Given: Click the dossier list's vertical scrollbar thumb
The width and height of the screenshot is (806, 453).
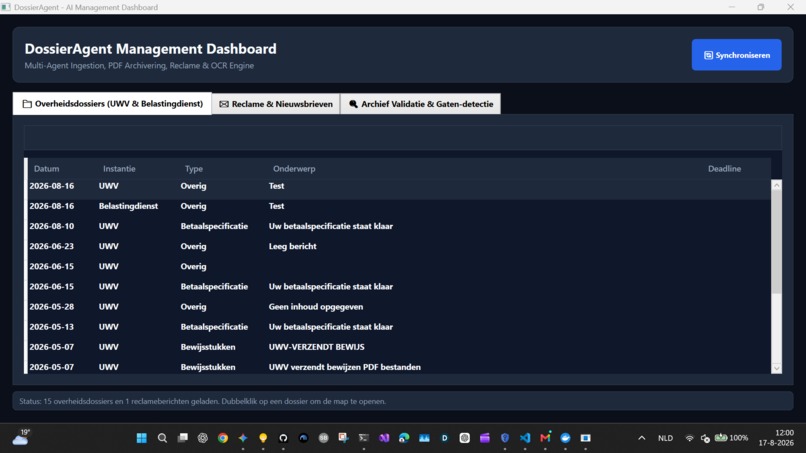Looking at the screenshot, I should [776, 243].
